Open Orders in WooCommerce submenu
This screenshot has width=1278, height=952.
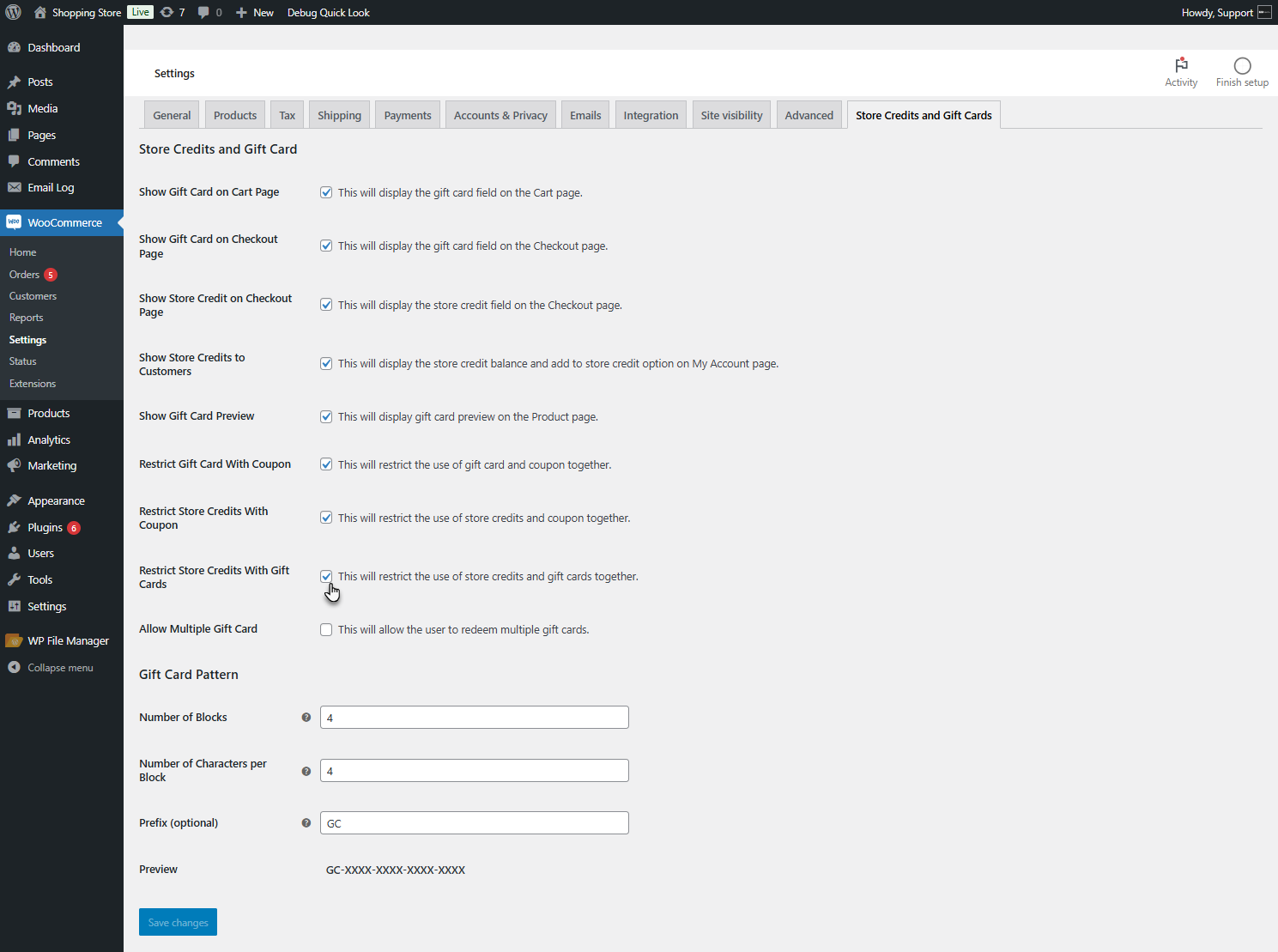pos(24,275)
